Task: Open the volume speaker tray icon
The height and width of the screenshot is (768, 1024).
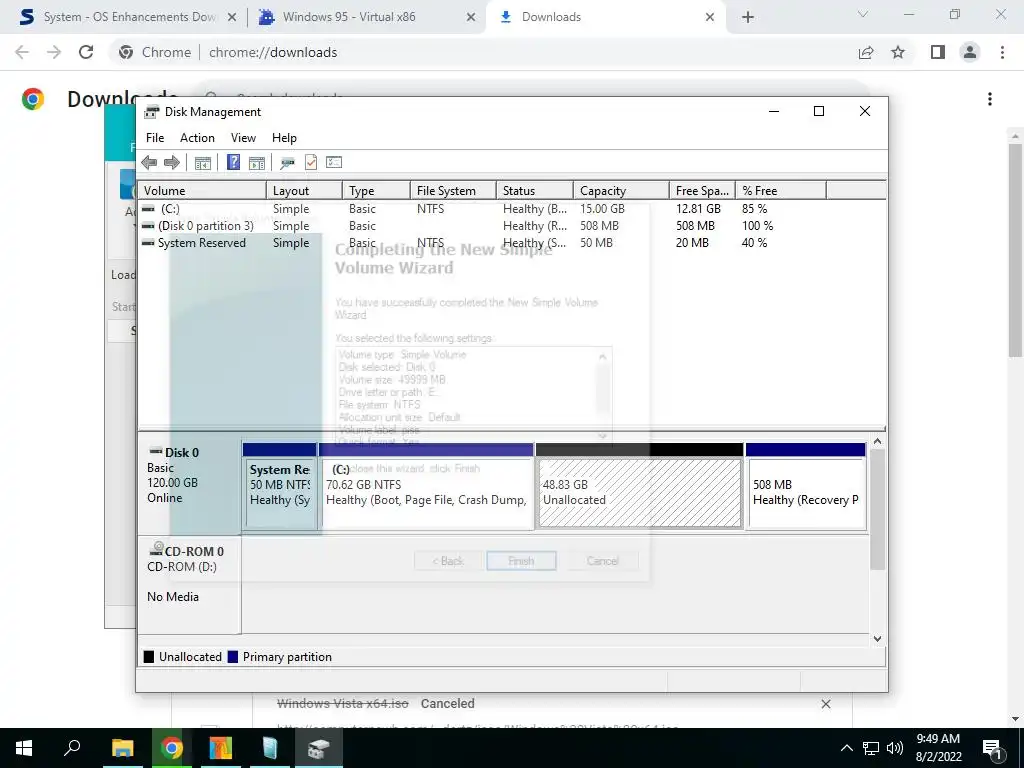Action: (x=895, y=748)
